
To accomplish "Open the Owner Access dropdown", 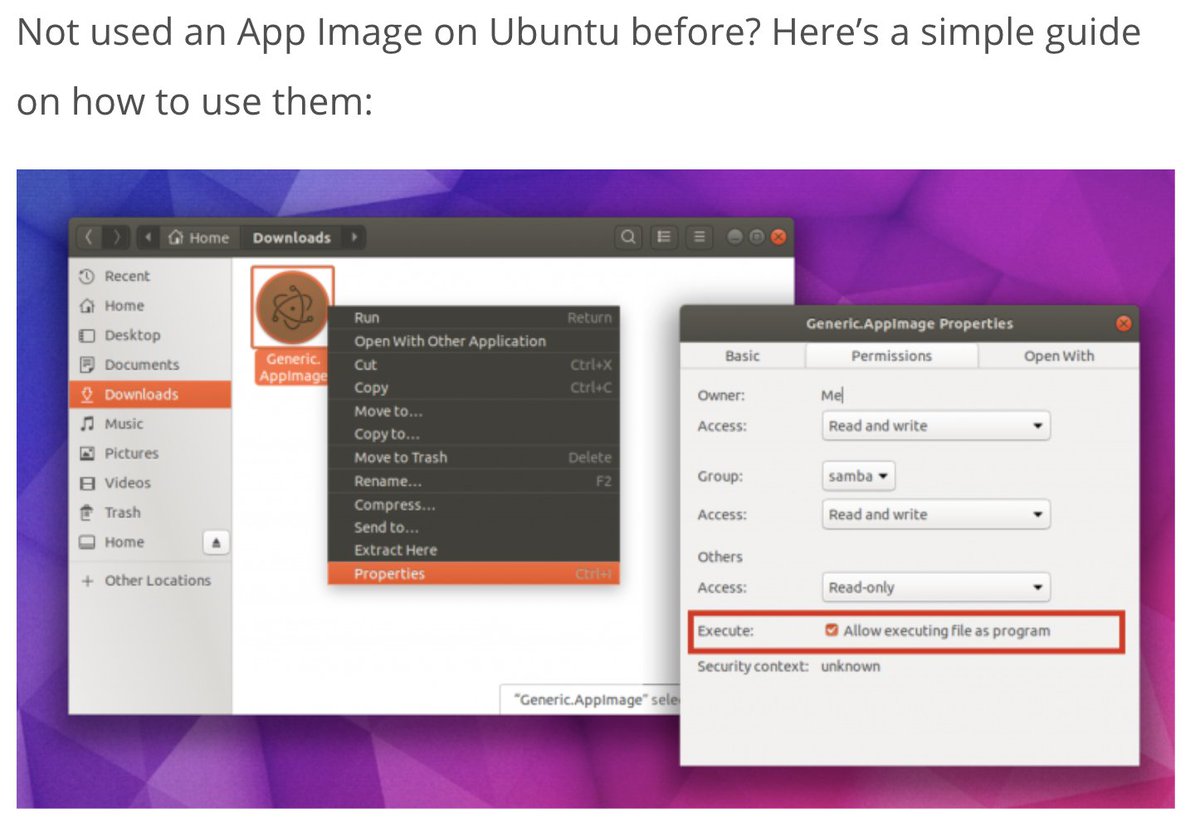I will [935, 426].
